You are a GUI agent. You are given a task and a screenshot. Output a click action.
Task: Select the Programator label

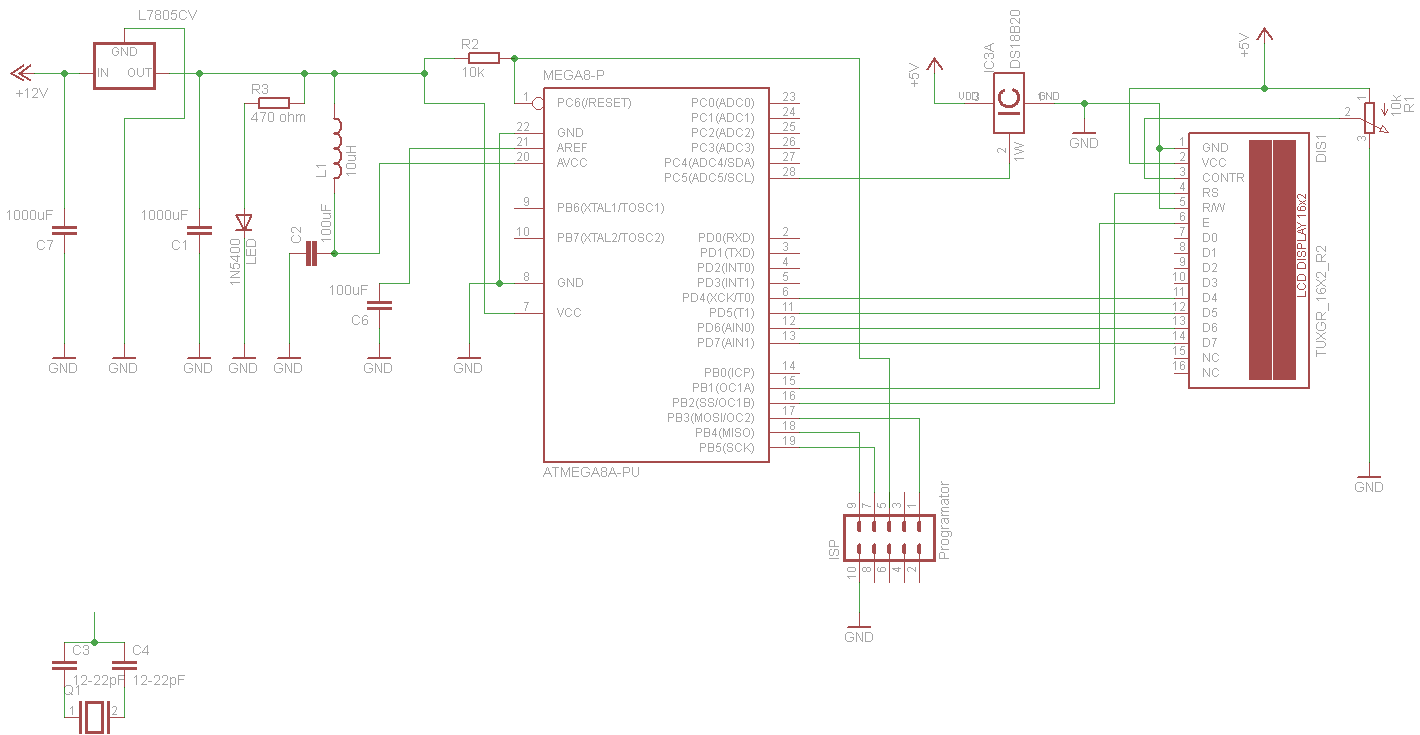tap(945, 520)
